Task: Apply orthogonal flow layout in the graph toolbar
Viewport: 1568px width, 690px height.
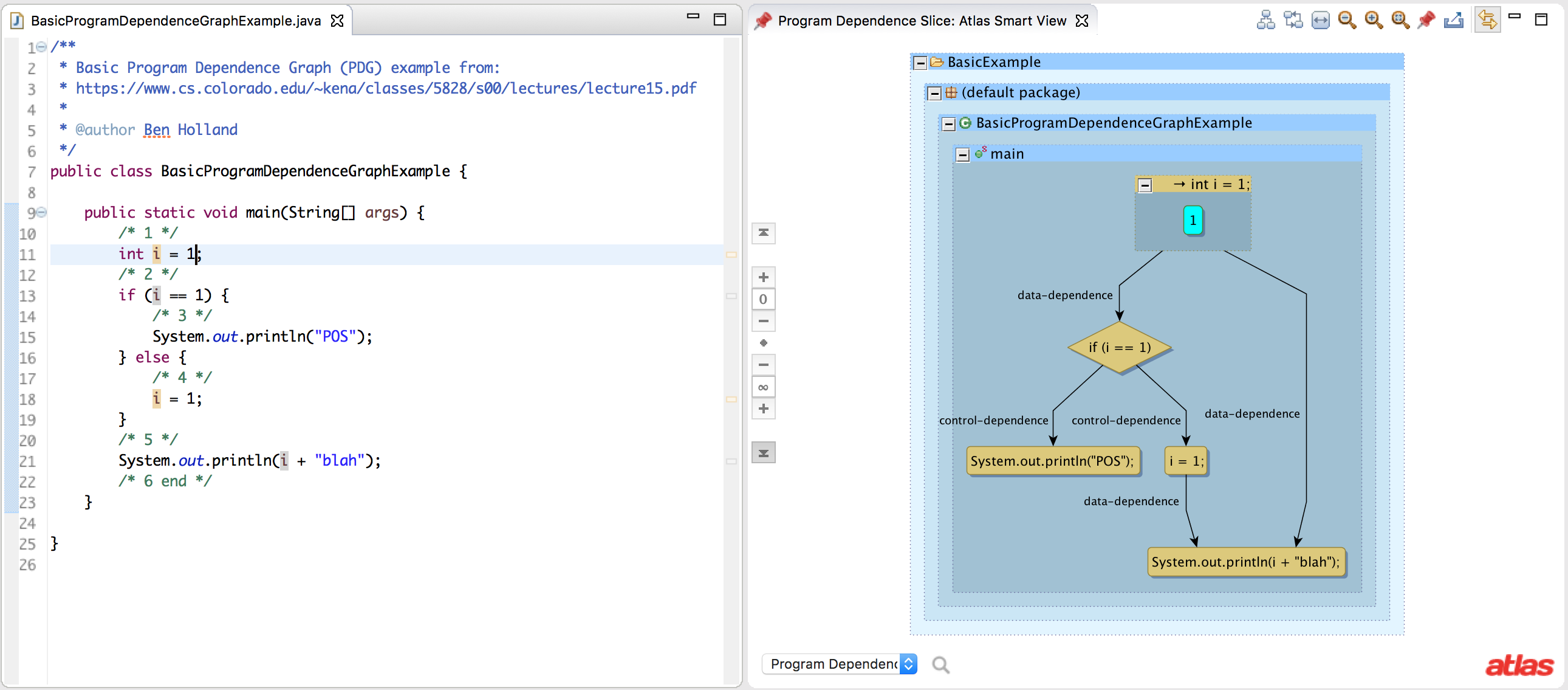Action: click(x=1293, y=20)
